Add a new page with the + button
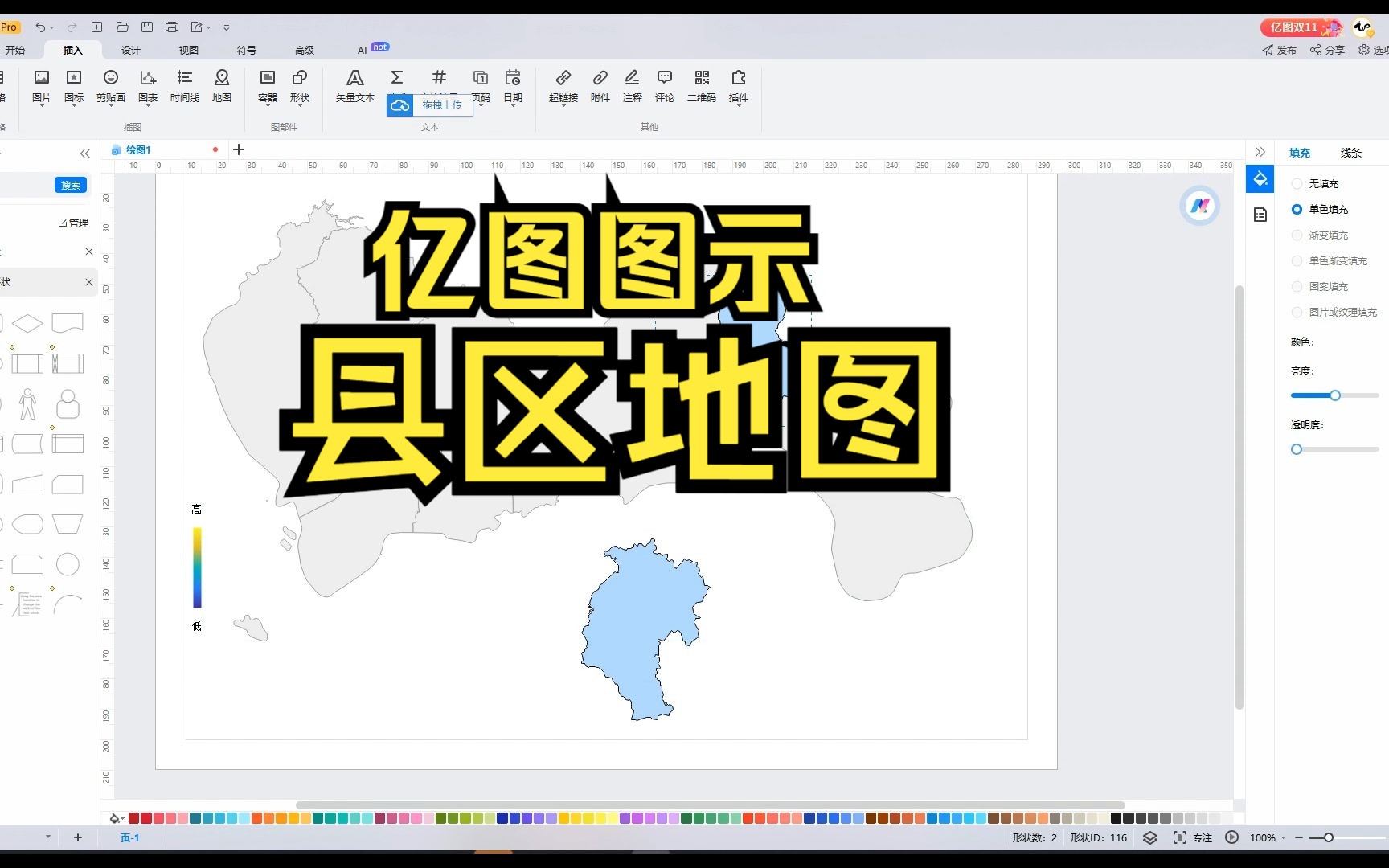The image size is (1389, 868). 77,837
